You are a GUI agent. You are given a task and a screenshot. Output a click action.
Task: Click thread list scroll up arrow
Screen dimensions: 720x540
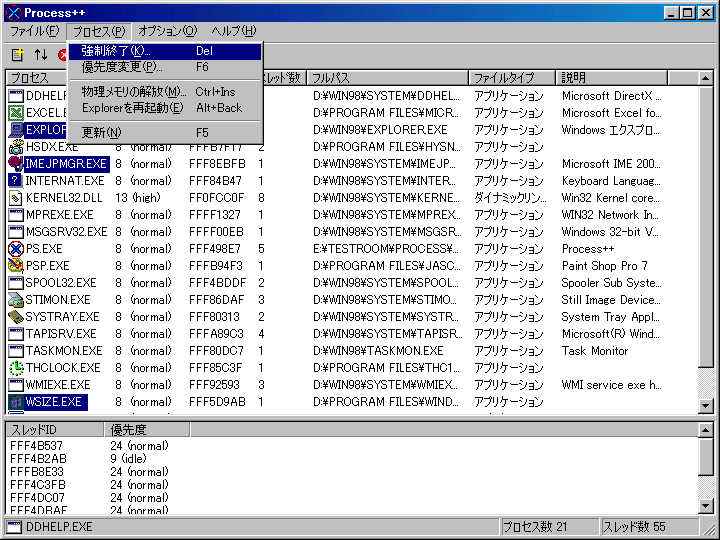coord(706,430)
